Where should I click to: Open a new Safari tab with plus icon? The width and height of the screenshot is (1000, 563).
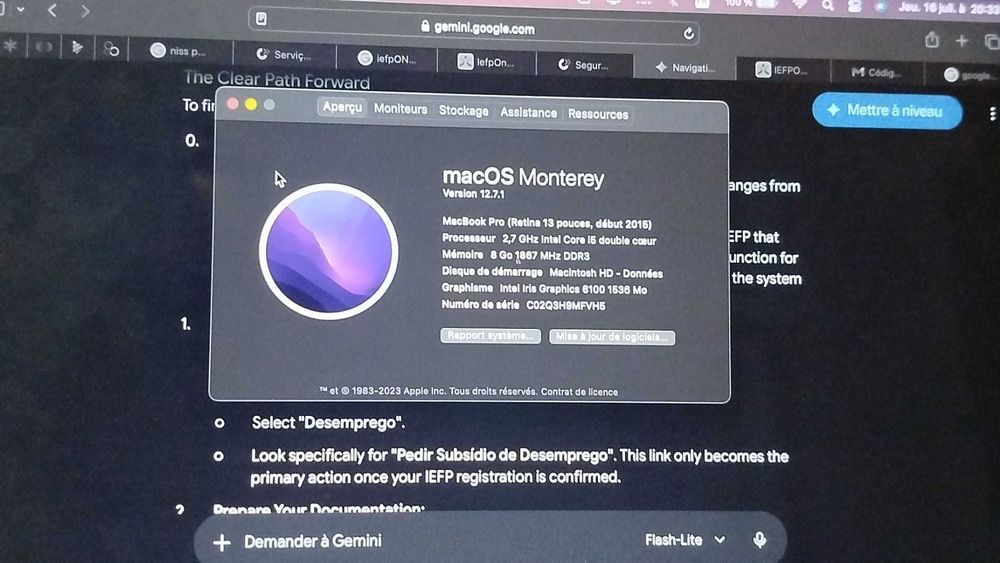click(962, 41)
